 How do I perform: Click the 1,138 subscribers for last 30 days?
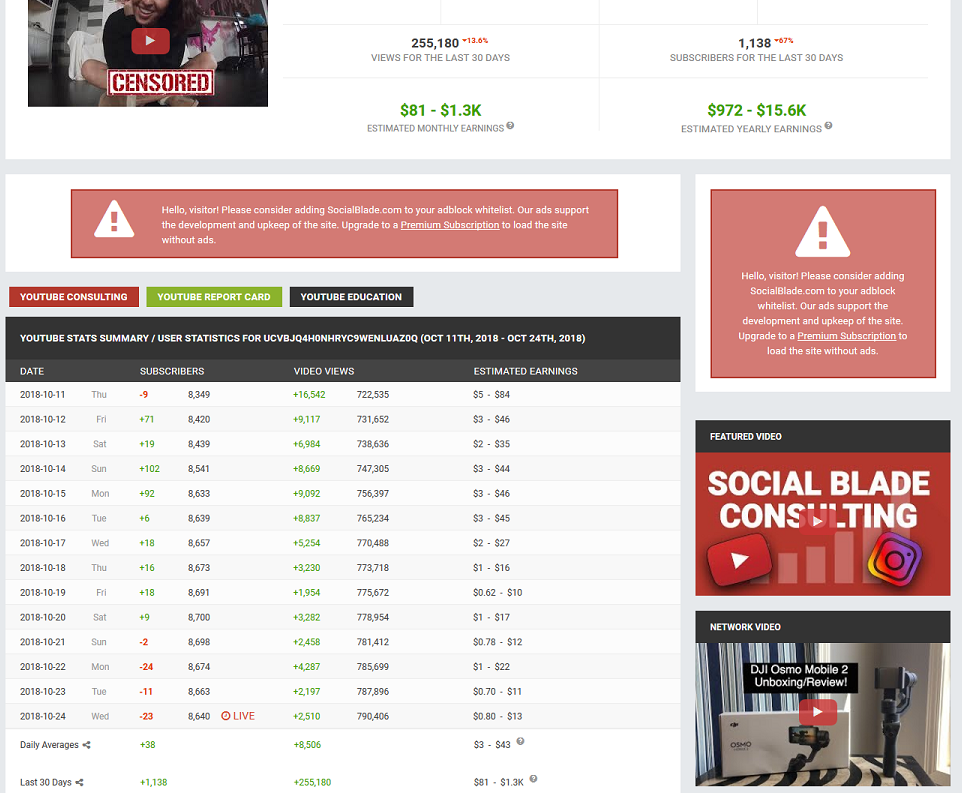(754, 43)
